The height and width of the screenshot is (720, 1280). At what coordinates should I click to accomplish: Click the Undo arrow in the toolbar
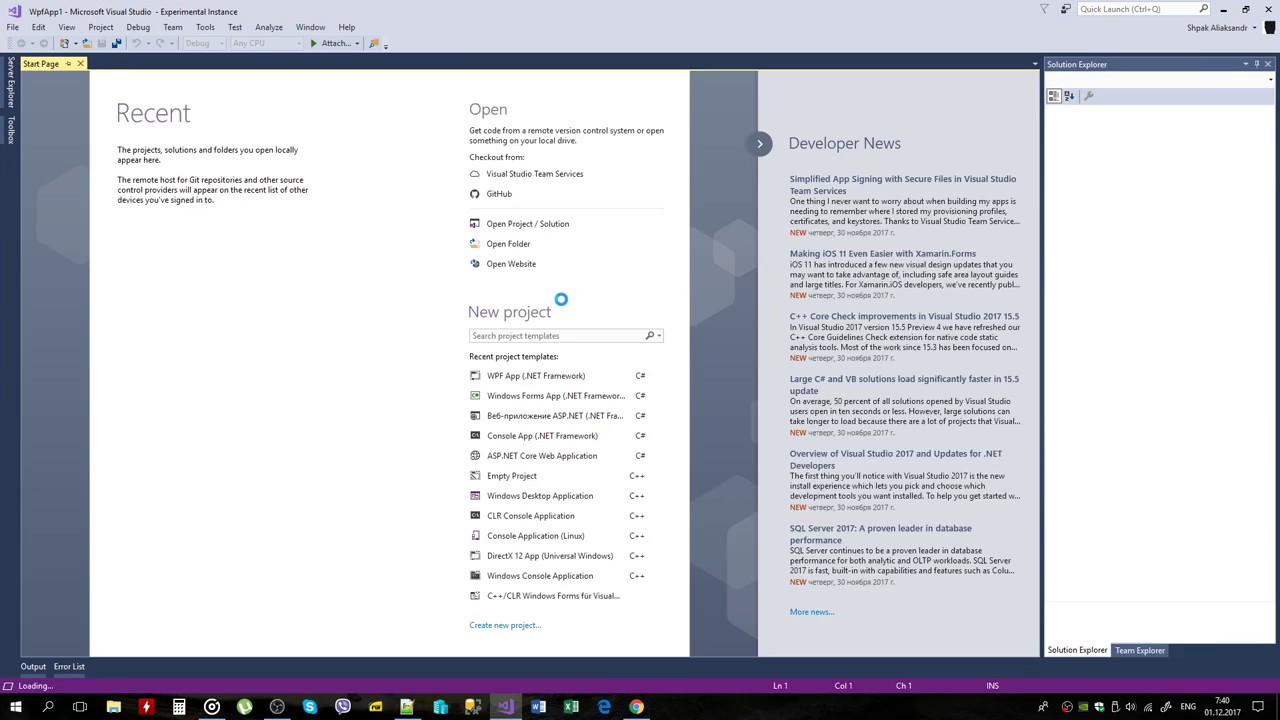click(136, 43)
